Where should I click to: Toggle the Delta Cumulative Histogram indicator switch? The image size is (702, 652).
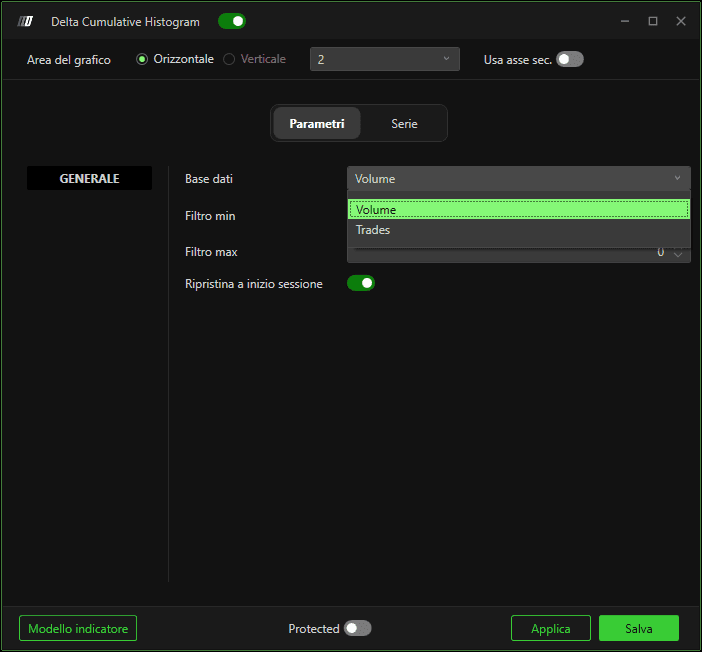231,21
